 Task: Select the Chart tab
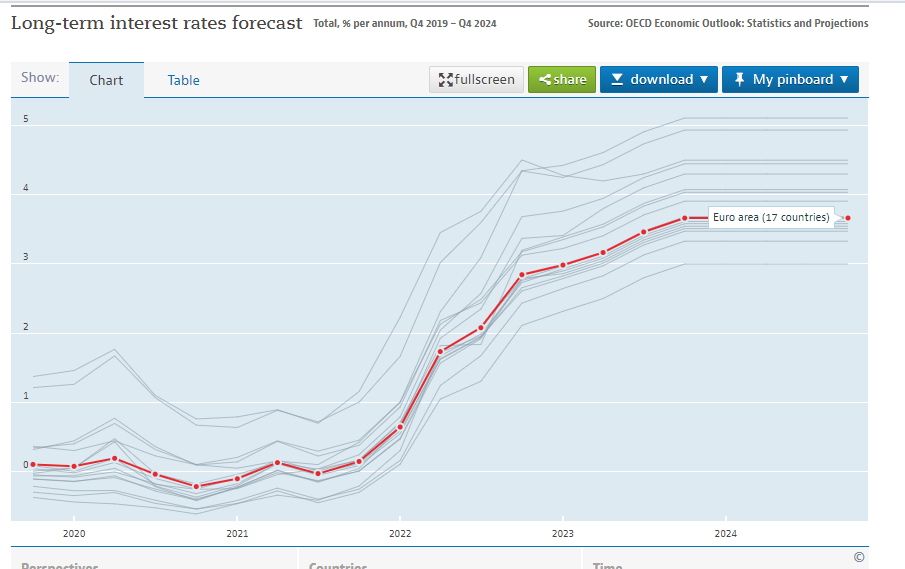click(x=106, y=80)
